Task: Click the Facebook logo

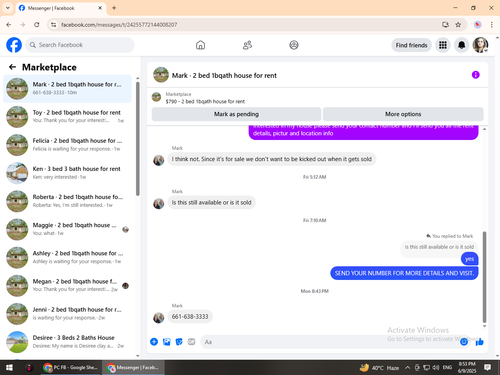Action: click(x=14, y=45)
